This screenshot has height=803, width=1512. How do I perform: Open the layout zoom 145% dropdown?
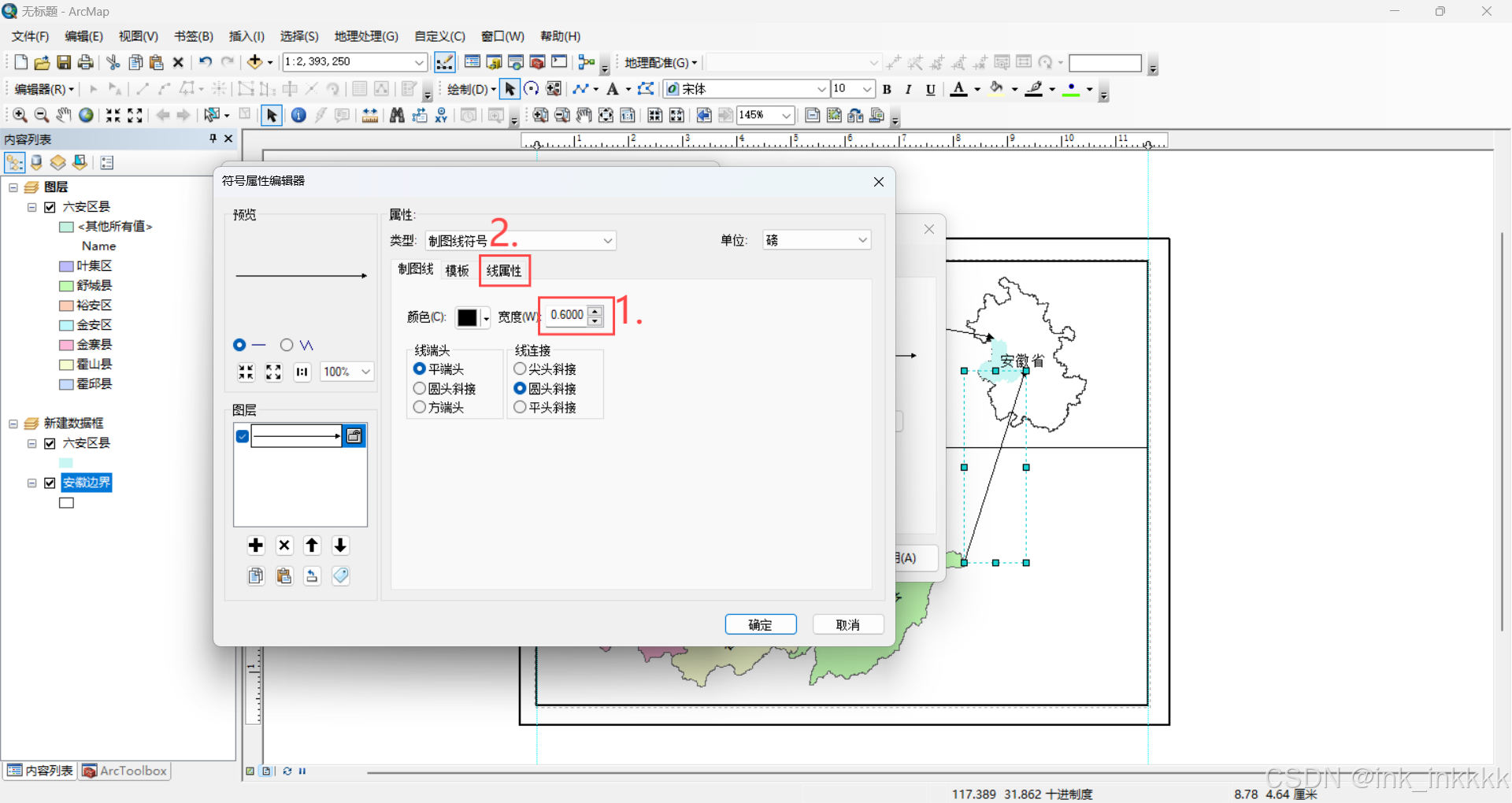[x=786, y=115]
